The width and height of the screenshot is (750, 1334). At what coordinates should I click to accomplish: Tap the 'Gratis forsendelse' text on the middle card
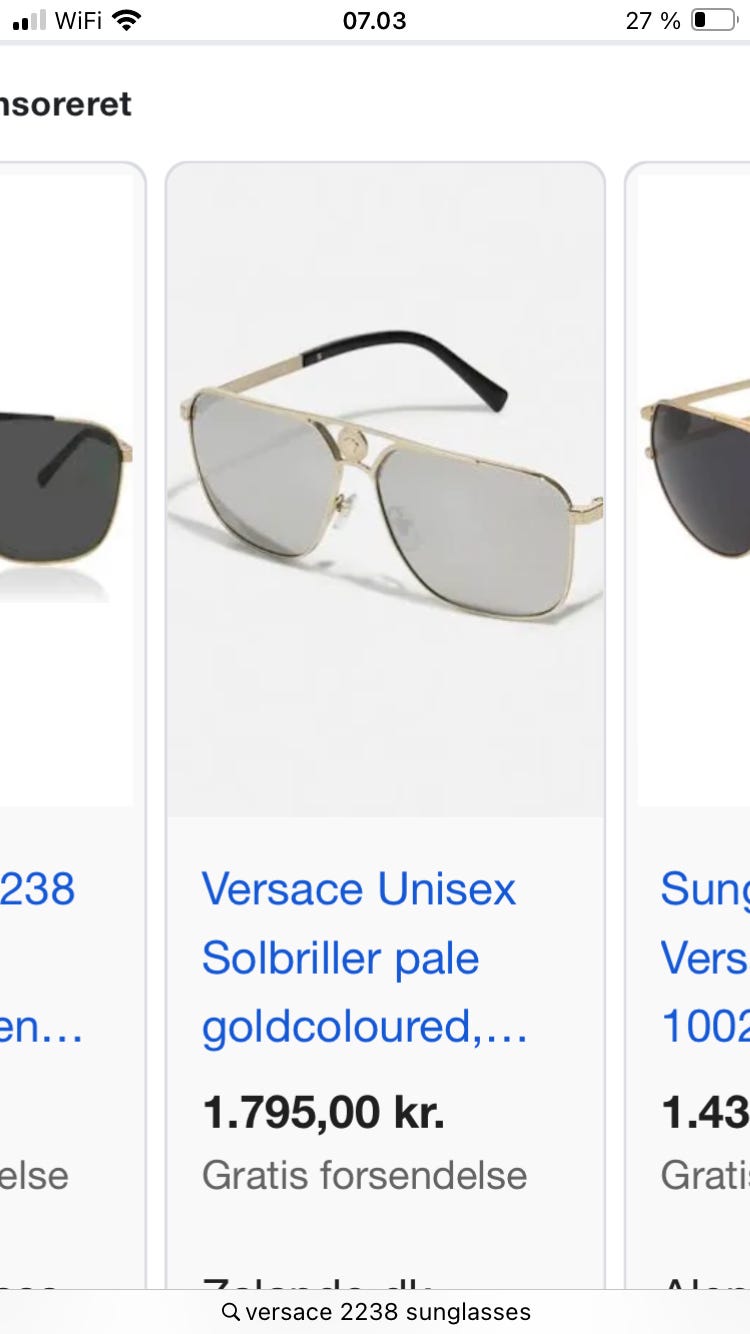pyautogui.click(x=364, y=1175)
